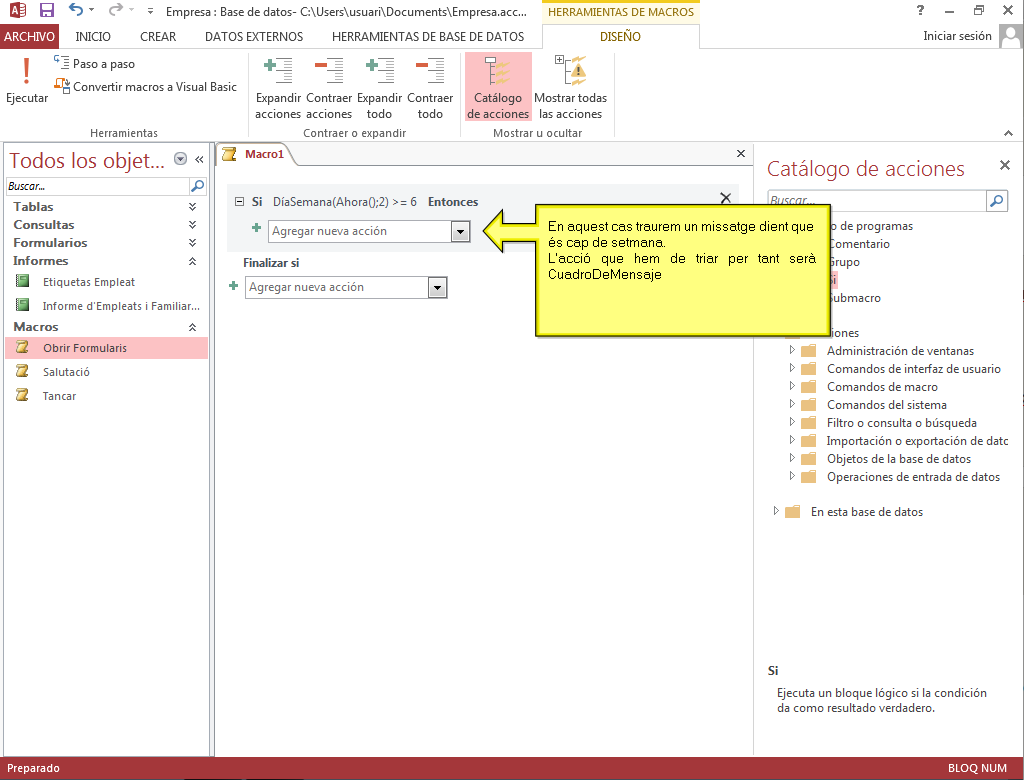The width and height of the screenshot is (1024, 780).
Task: Expand Filtro o consulta o búsqueda
Action: tap(792, 422)
